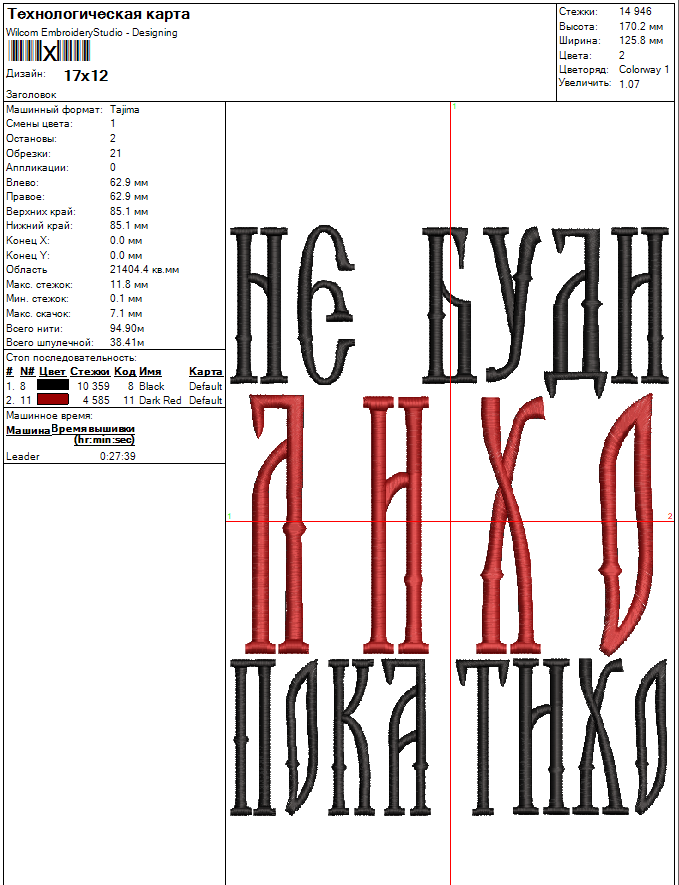Viewport: 679px width, 885px height.
Task: Click the 'Colorway 1' value
Action: (x=644, y=70)
